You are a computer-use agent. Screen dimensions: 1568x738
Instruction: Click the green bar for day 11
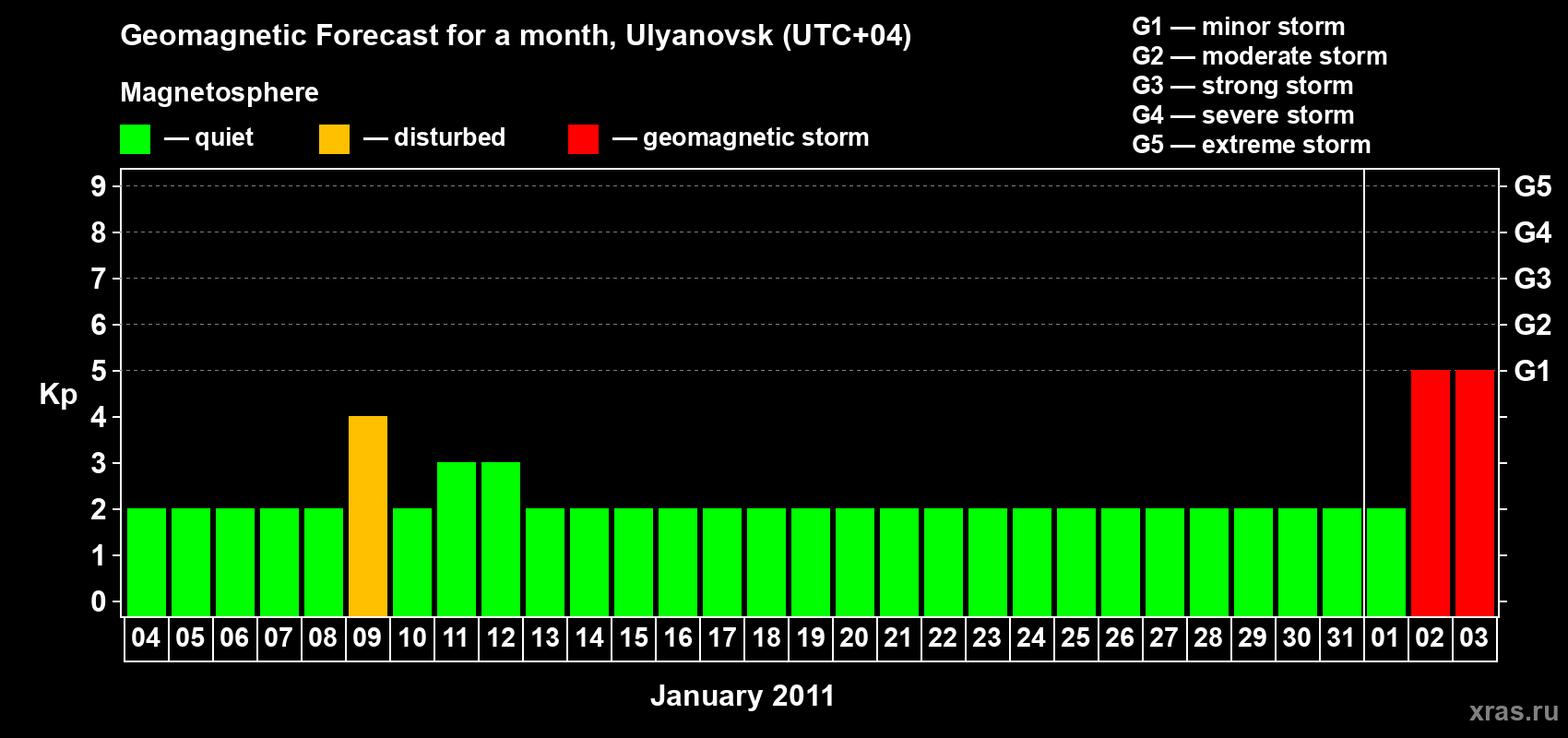pyautogui.click(x=457, y=539)
